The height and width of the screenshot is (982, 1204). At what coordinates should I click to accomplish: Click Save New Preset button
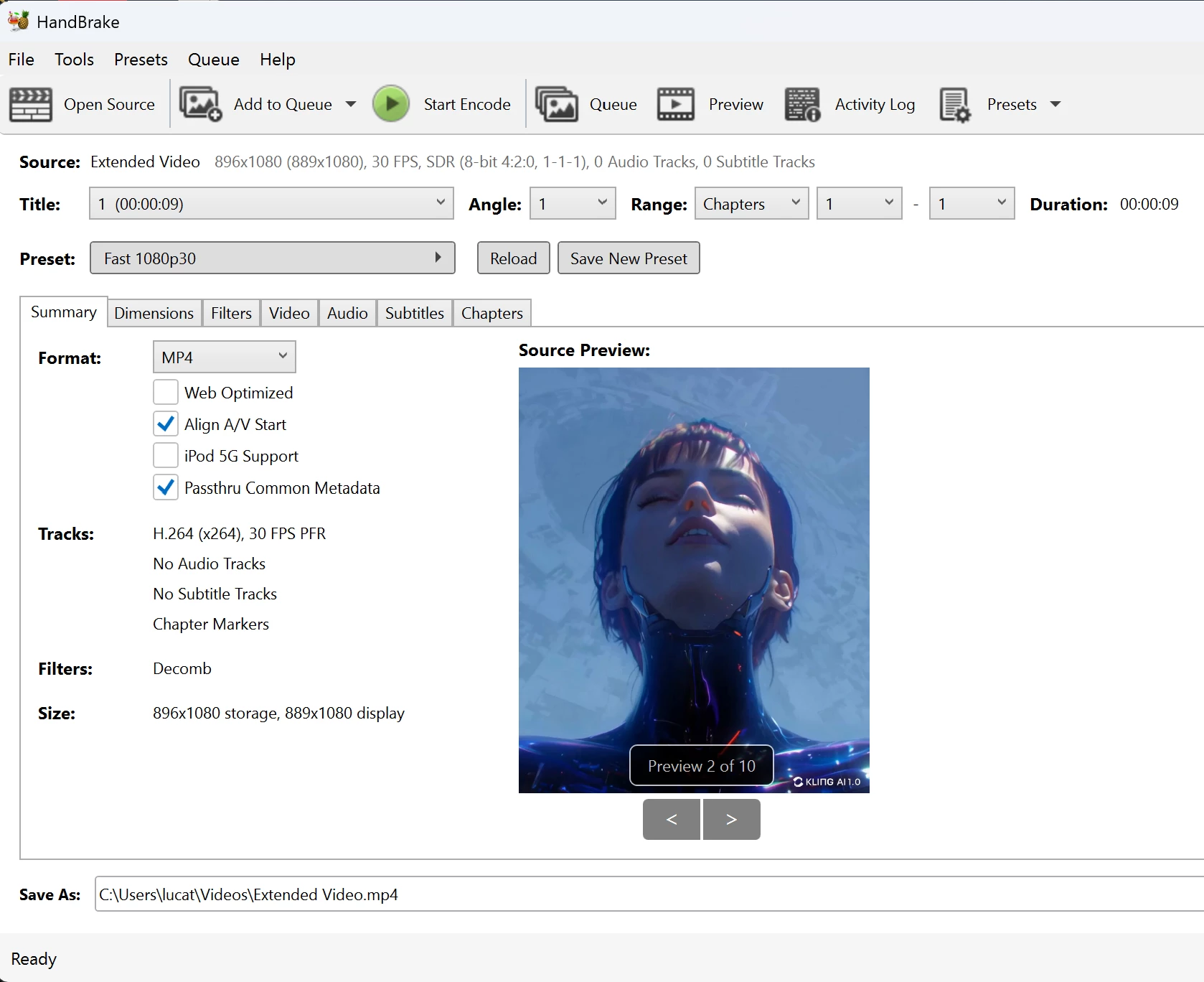[629, 258]
